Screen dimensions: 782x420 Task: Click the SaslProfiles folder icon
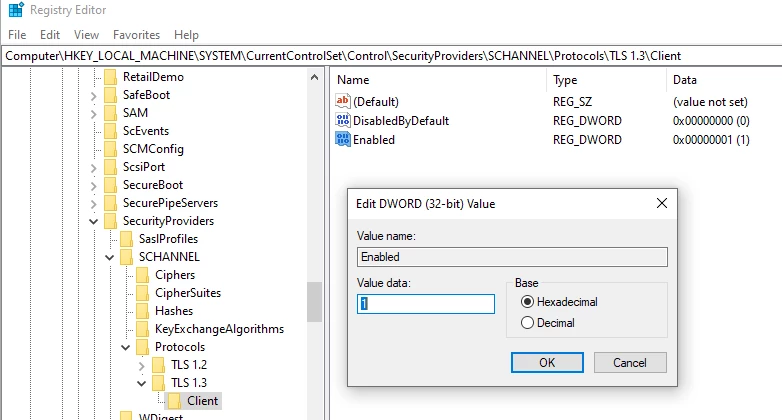pos(126,238)
